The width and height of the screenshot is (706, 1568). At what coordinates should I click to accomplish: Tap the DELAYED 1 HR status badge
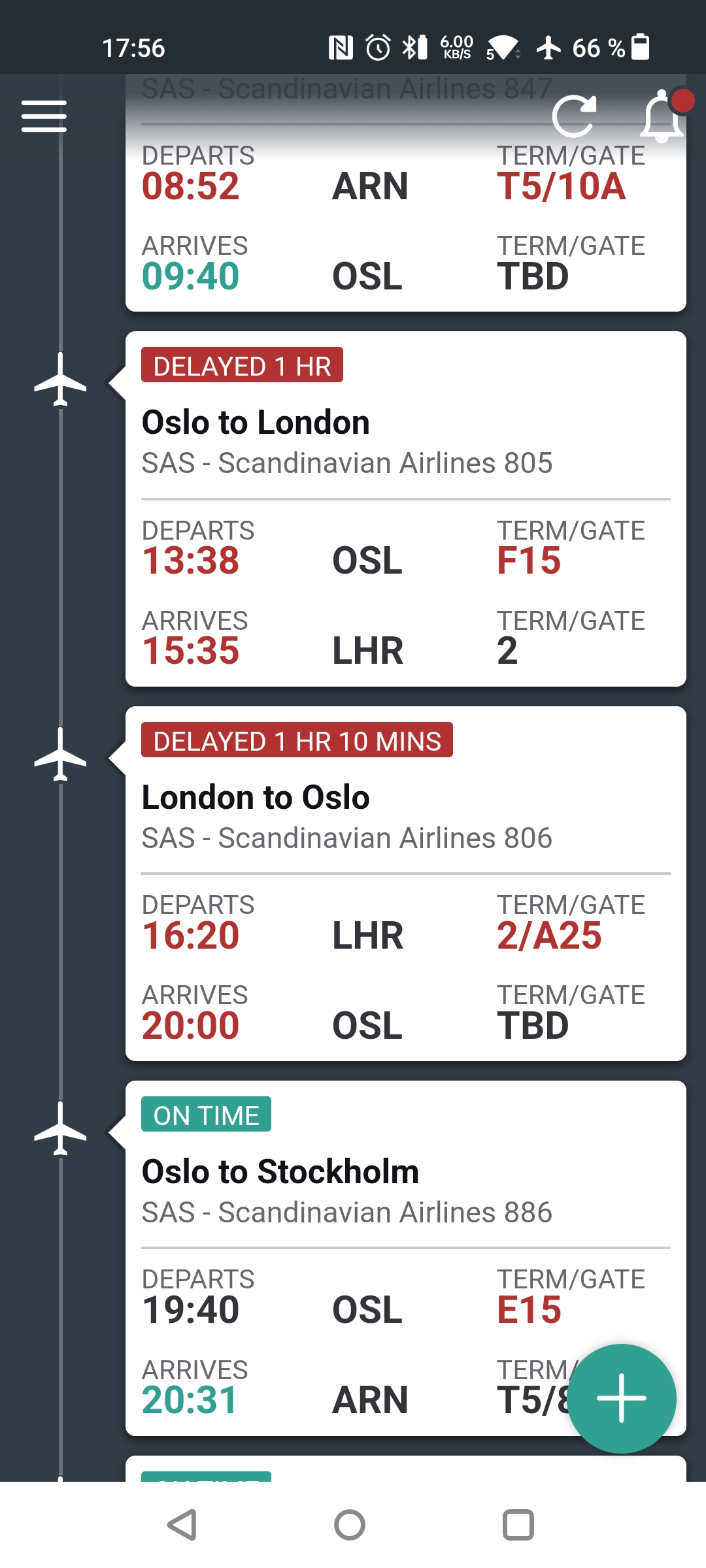coord(242,365)
